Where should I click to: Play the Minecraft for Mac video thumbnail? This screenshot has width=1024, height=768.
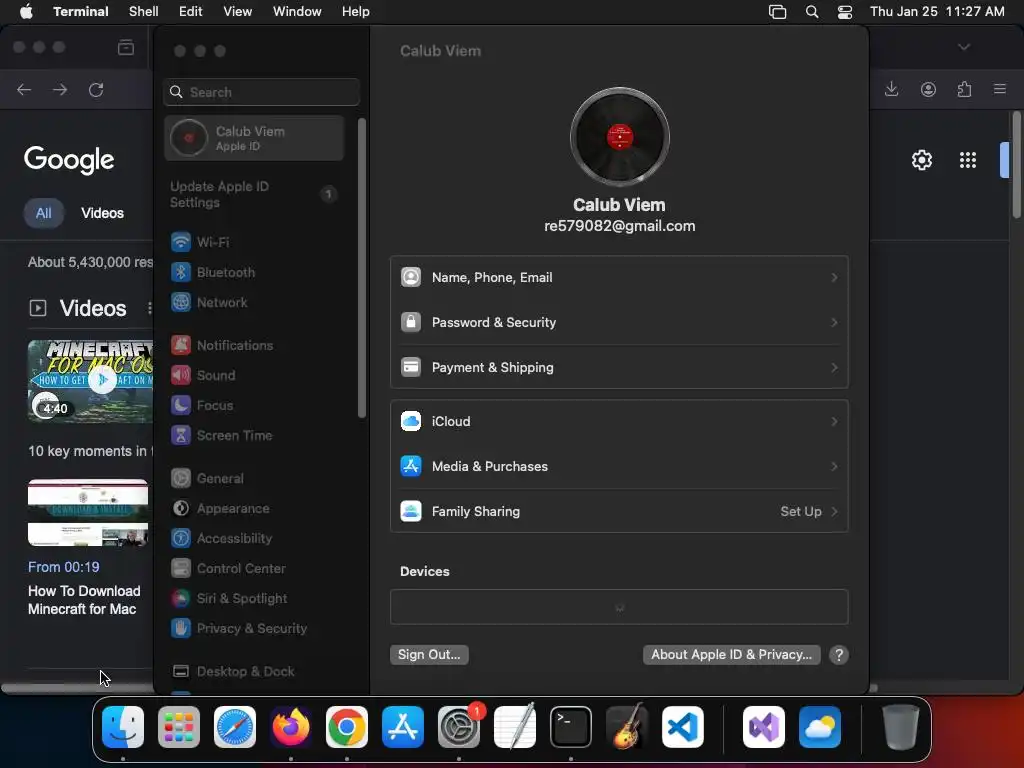pos(90,381)
